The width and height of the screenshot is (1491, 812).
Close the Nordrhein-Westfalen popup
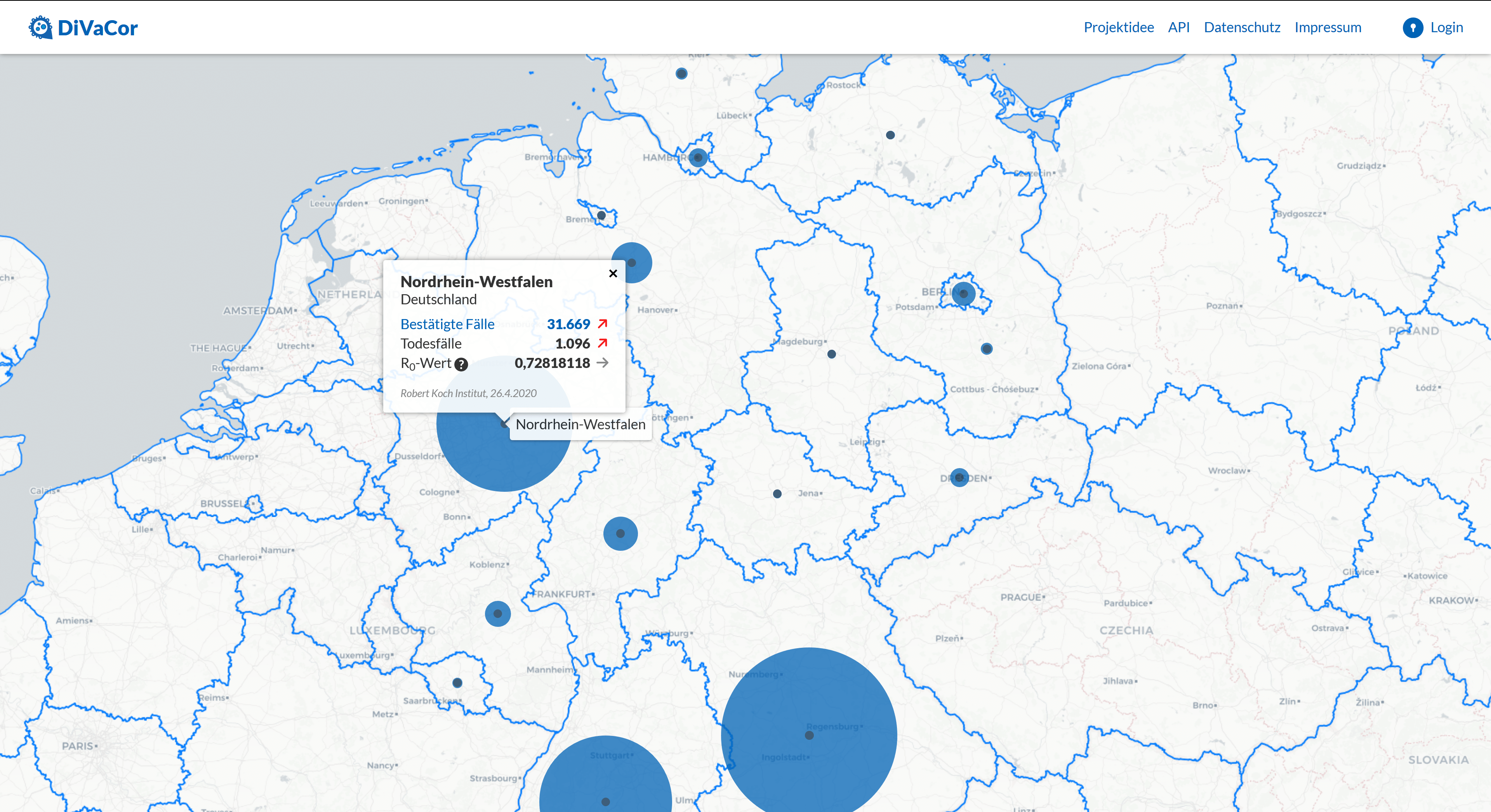click(x=613, y=274)
